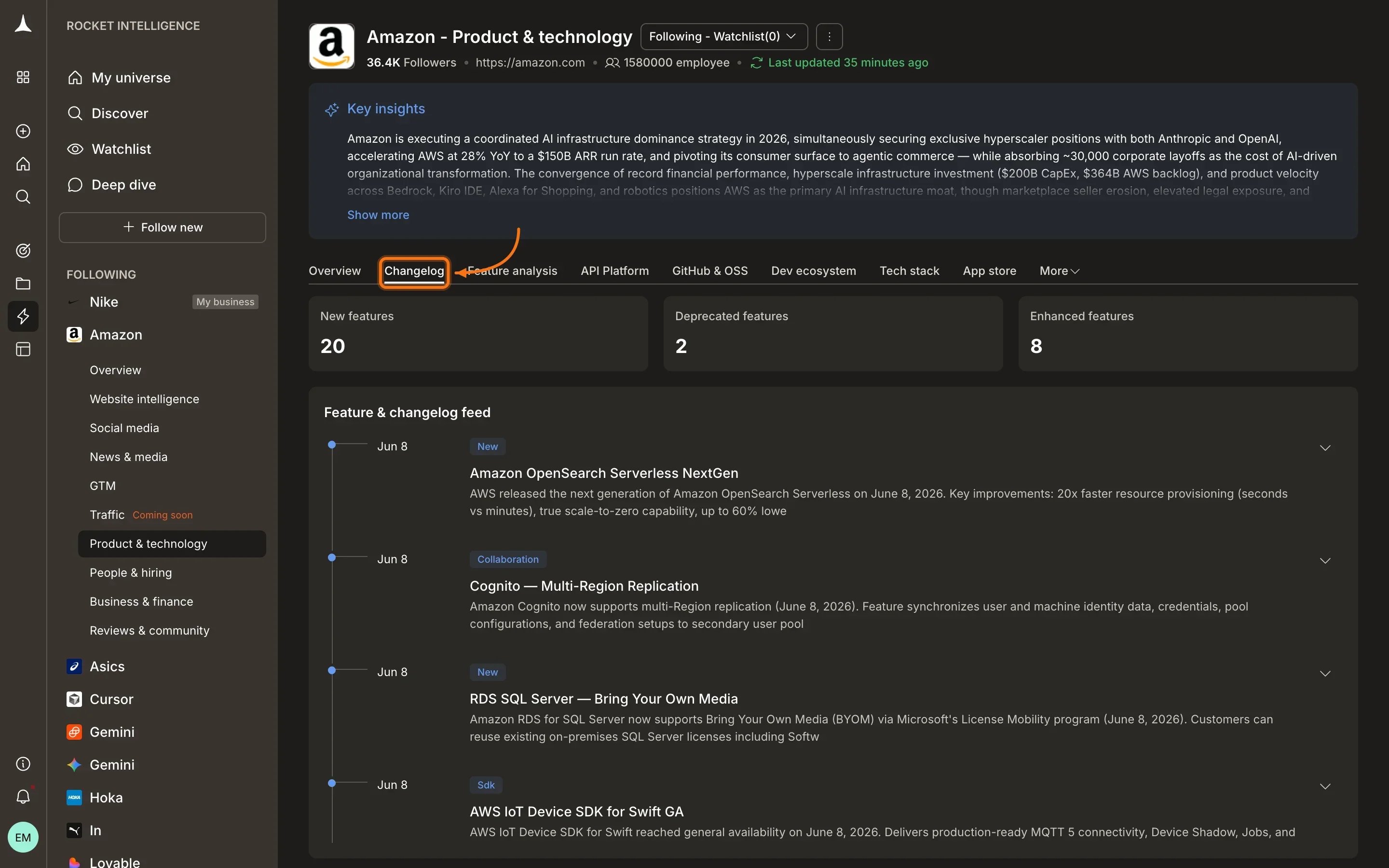Click the home icon in the left rail
Viewport: 1389px width, 868px height.
(x=23, y=164)
